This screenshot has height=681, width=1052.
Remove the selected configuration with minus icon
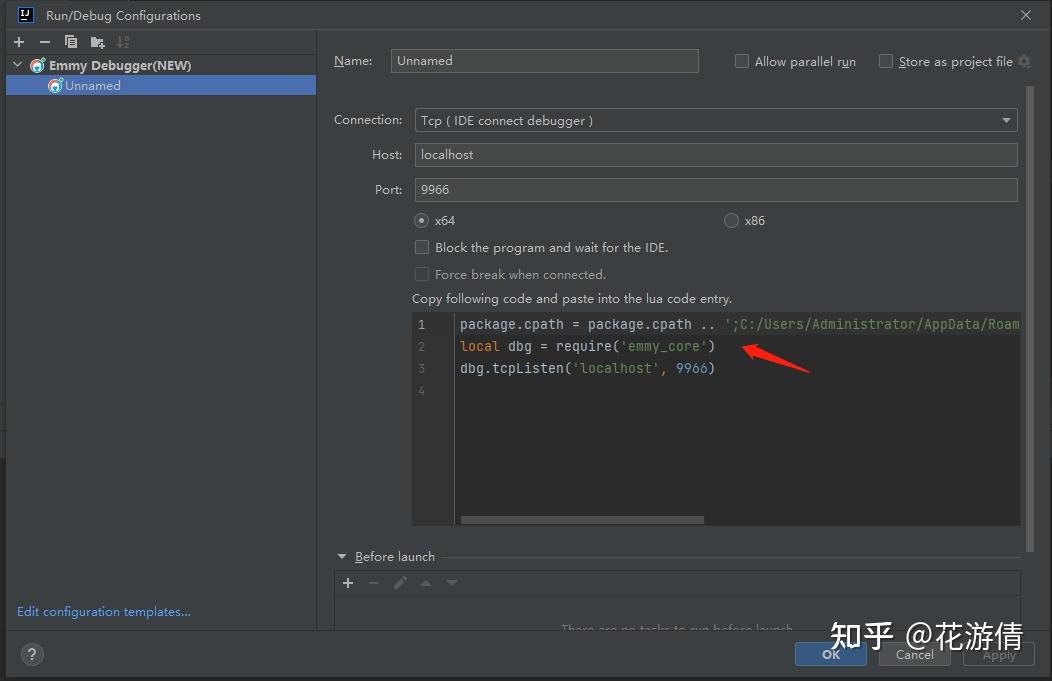[44, 42]
